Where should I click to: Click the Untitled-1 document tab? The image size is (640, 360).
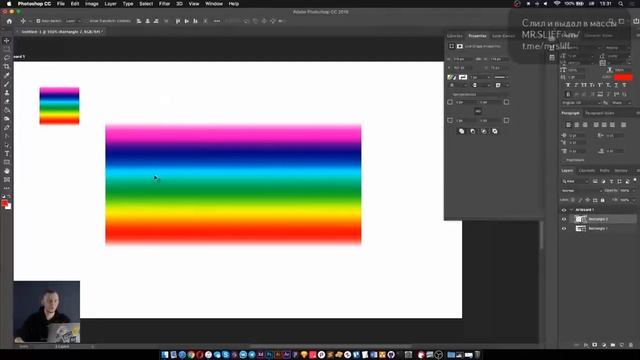coord(62,31)
